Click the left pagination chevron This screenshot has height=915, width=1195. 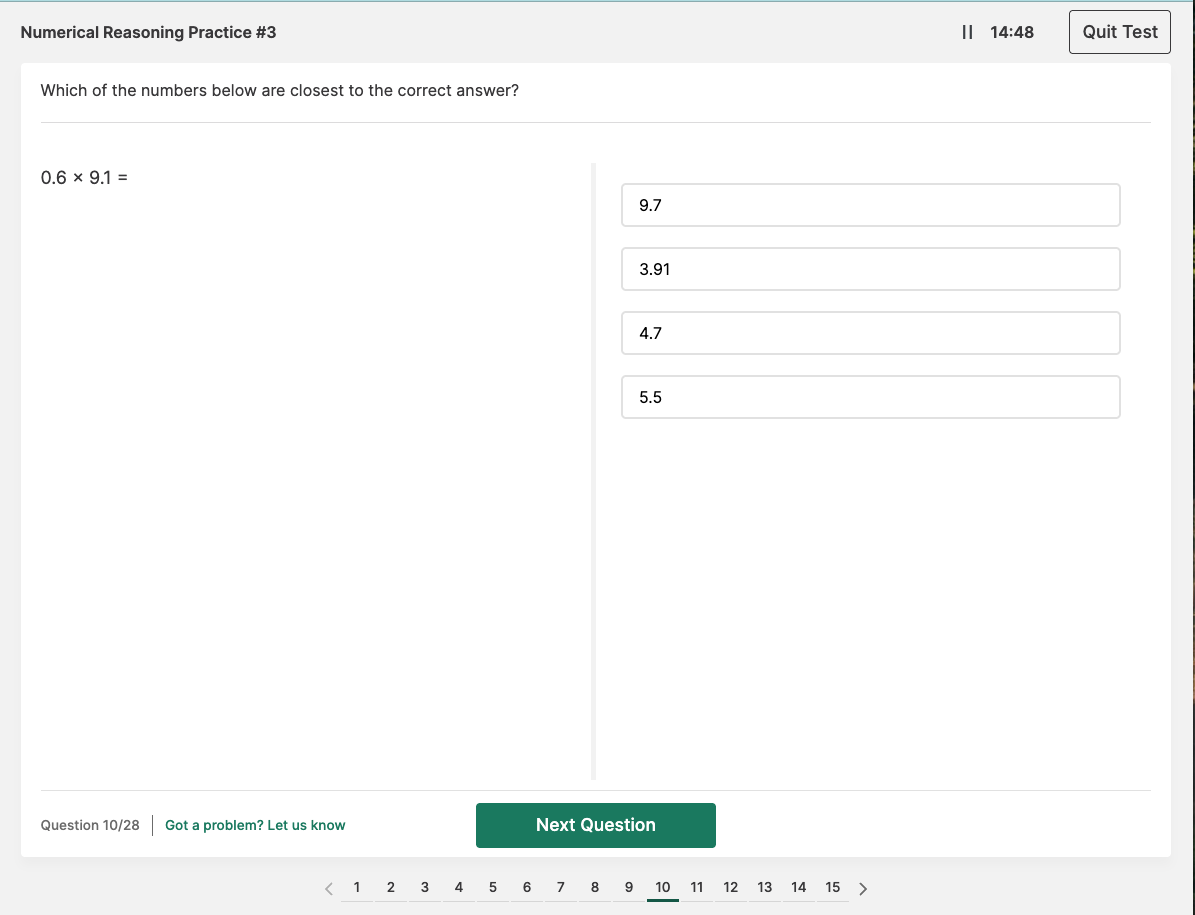coord(328,887)
